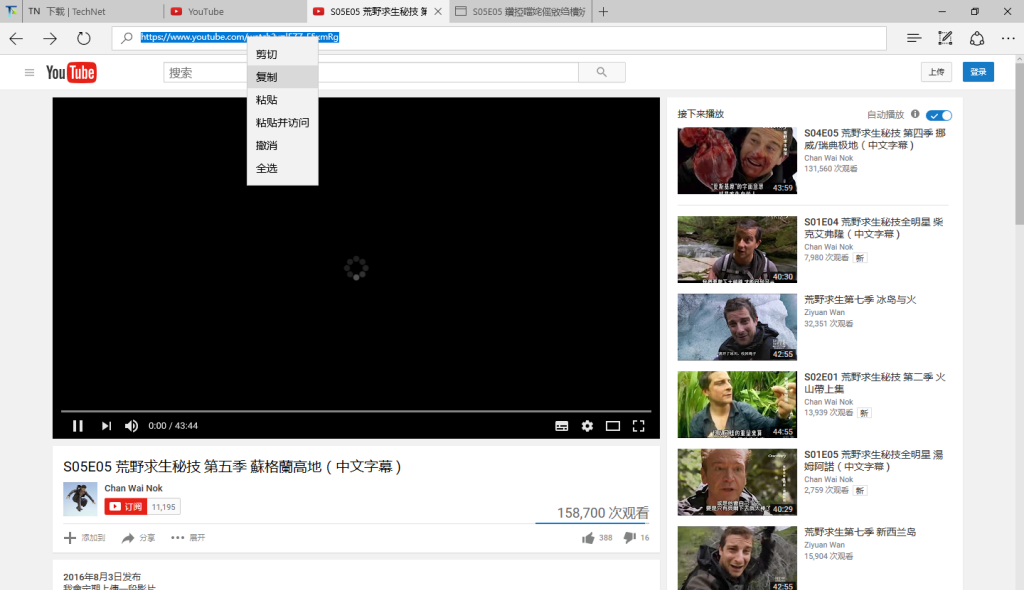Go back with the browser back arrow

point(16,39)
